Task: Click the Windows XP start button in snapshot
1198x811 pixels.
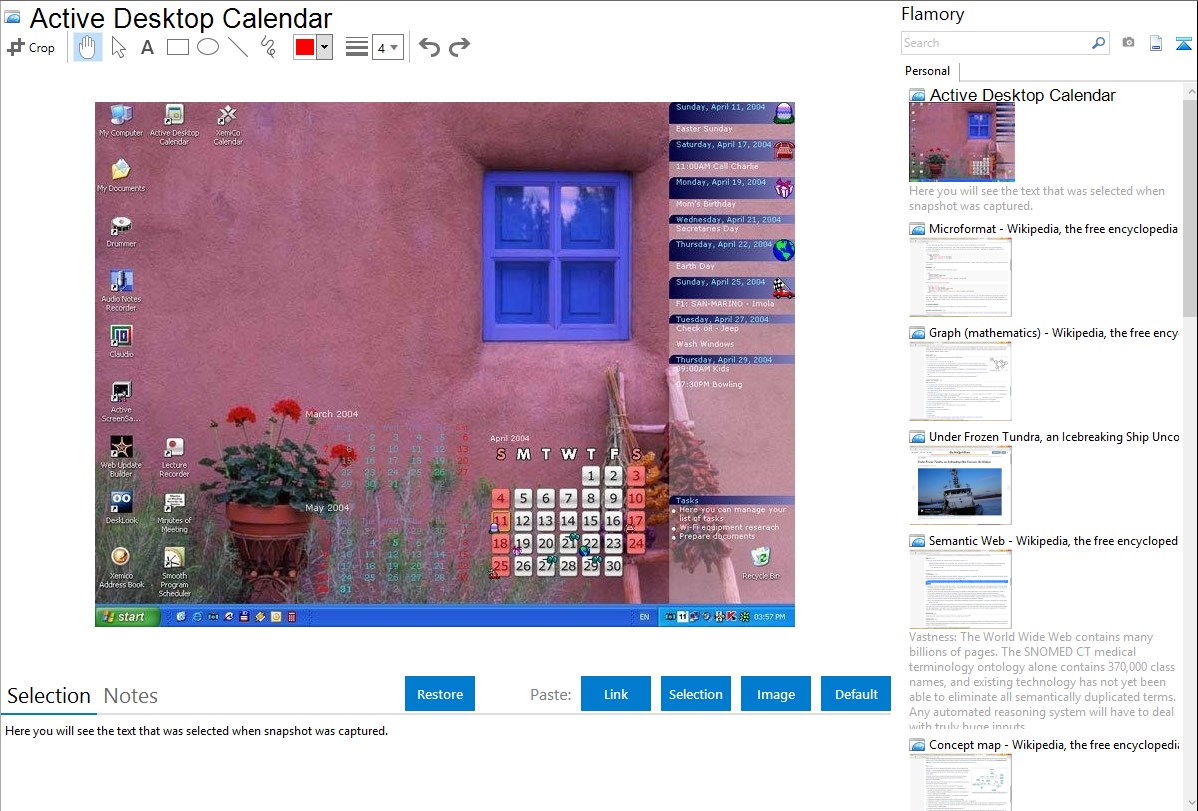Action: tap(127, 616)
